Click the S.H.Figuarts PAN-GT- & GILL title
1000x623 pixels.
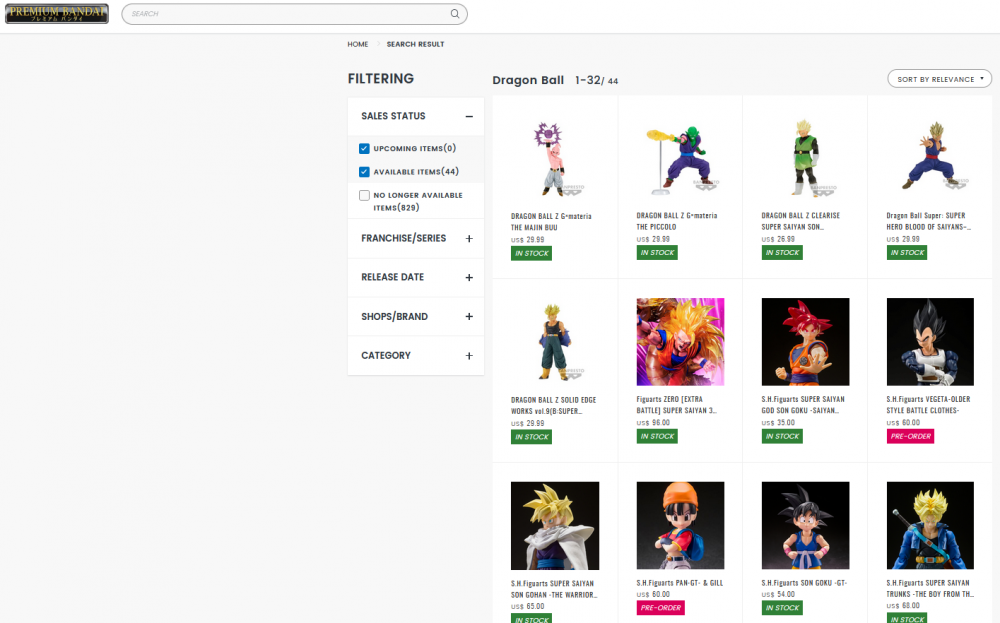tap(680, 583)
